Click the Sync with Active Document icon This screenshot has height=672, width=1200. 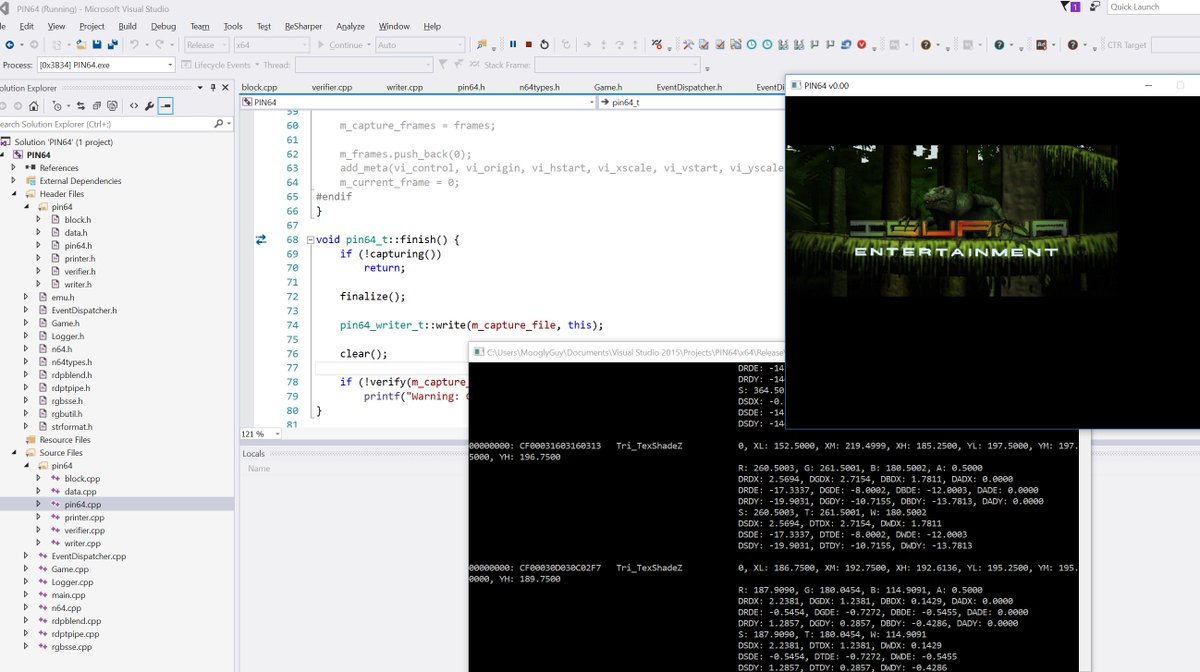point(80,106)
